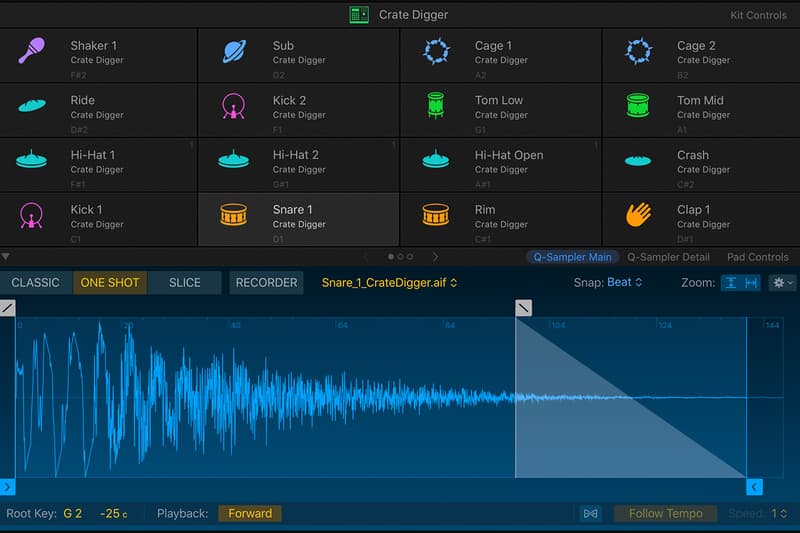Click the Sub planet pad icon
800x533 pixels.
pos(234,51)
